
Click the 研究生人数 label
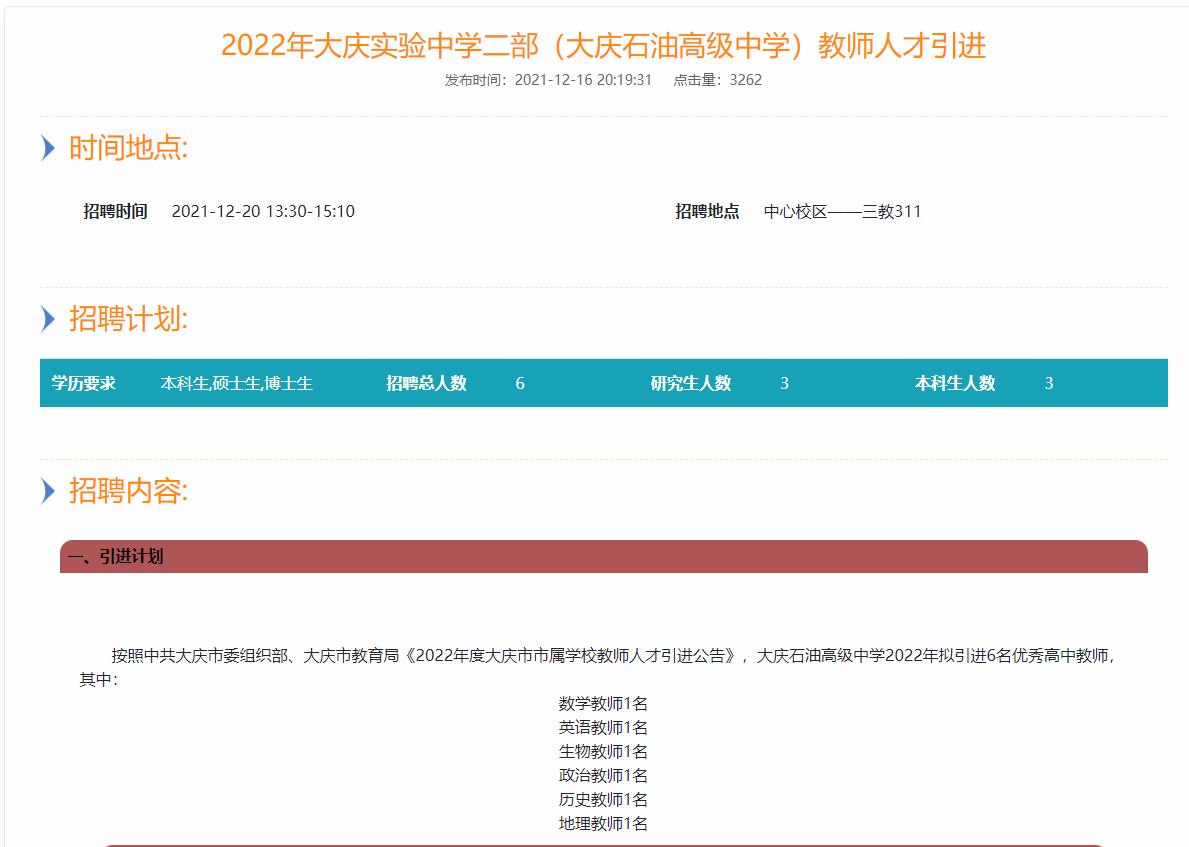coord(690,383)
